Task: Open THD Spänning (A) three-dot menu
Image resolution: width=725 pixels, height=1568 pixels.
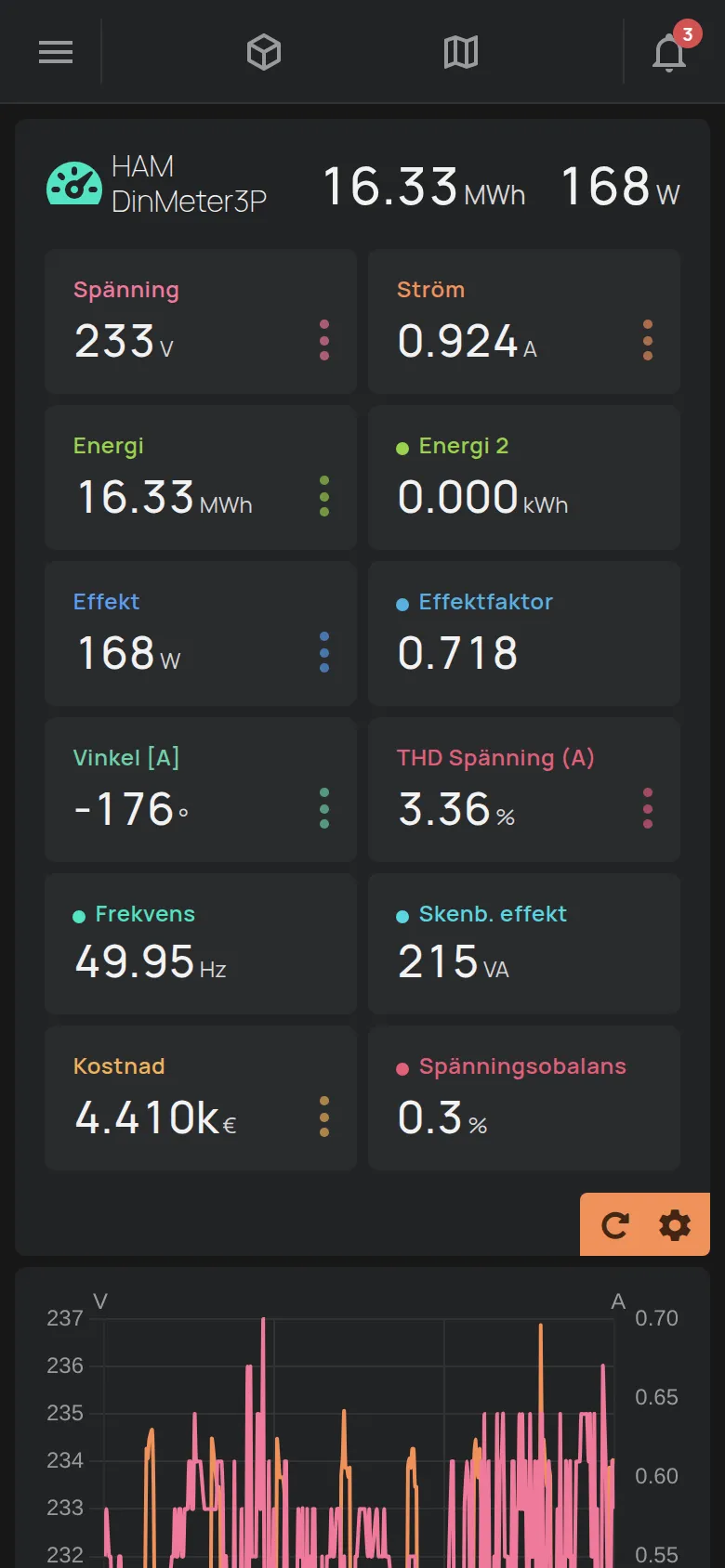Action: (648, 808)
